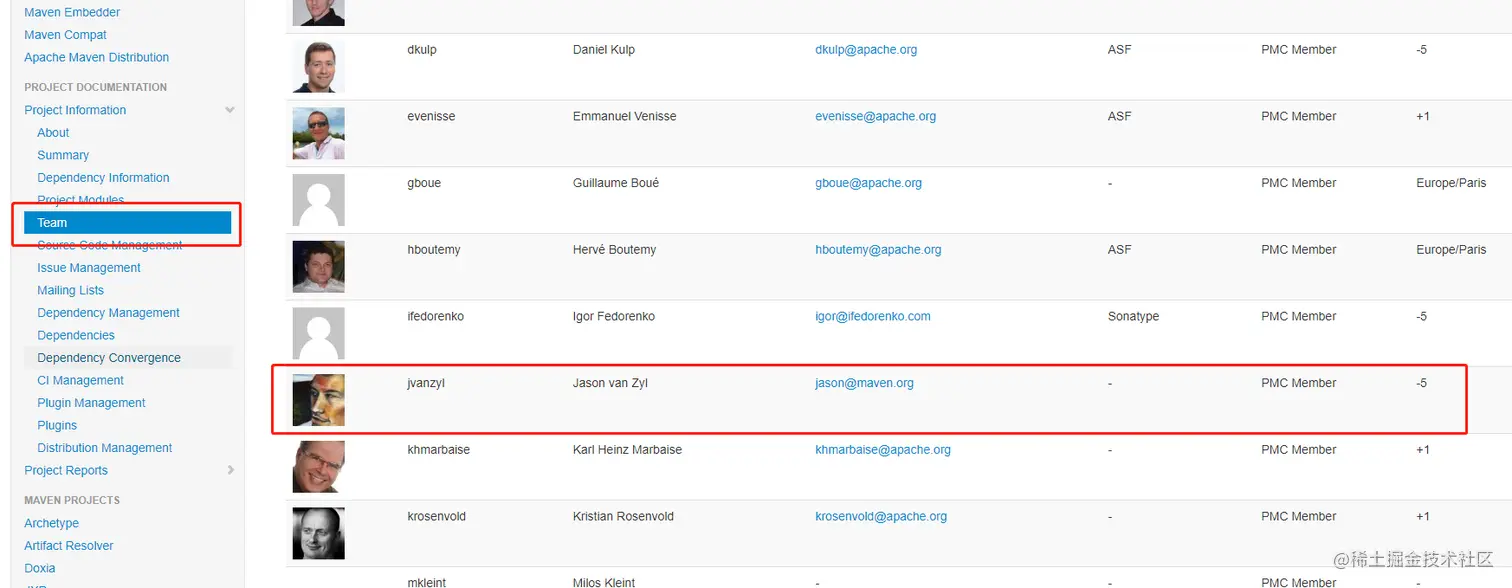The width and height of the screenshot is (1512, 588).
Task: Open Apache Maven Distribution link
Action: 96,57
